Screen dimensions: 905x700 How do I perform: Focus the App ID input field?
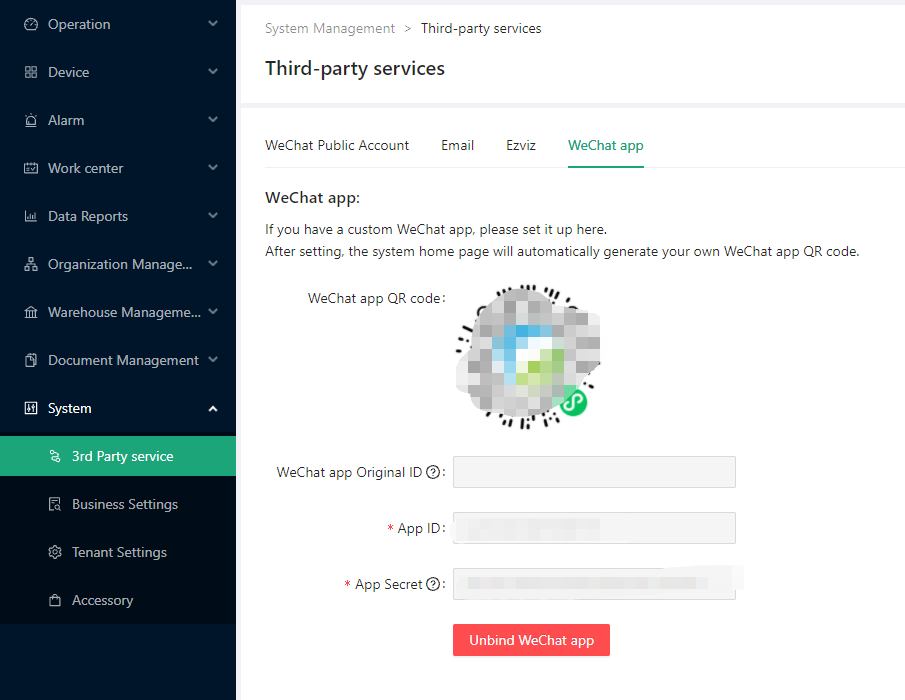click(594, 528)
